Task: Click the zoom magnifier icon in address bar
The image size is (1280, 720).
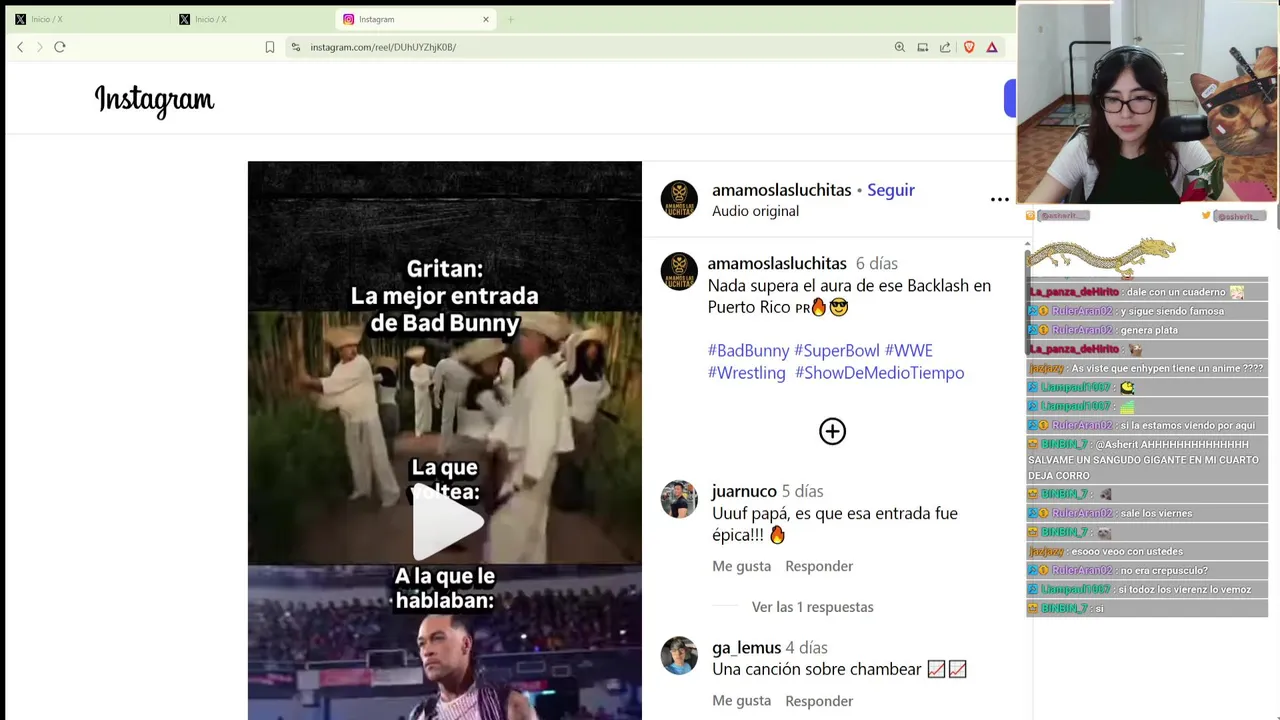Action: (x=900, y=47)
